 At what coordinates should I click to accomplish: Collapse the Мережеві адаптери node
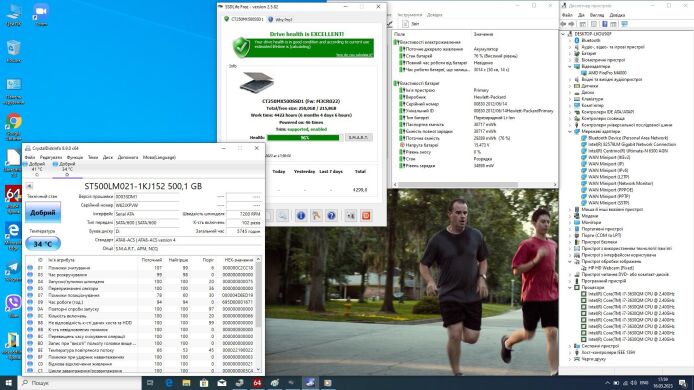570,131
